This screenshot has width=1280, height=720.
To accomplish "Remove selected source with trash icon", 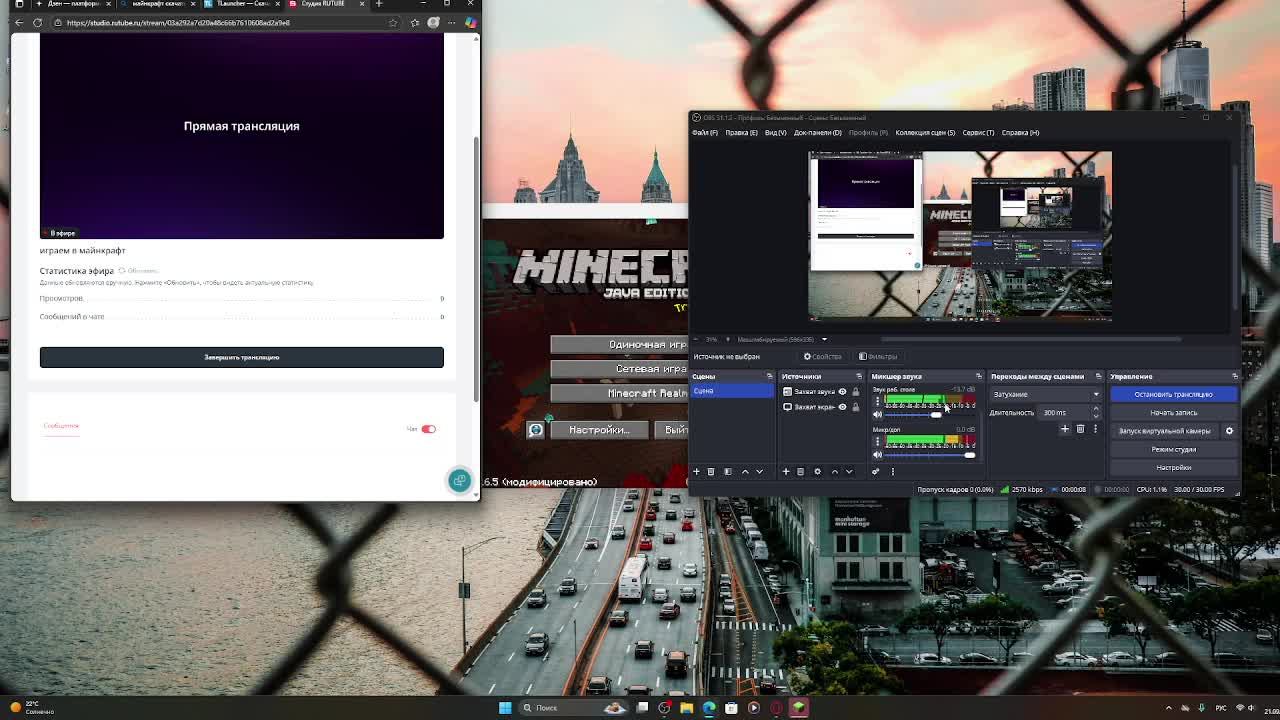I will (800, 472).
